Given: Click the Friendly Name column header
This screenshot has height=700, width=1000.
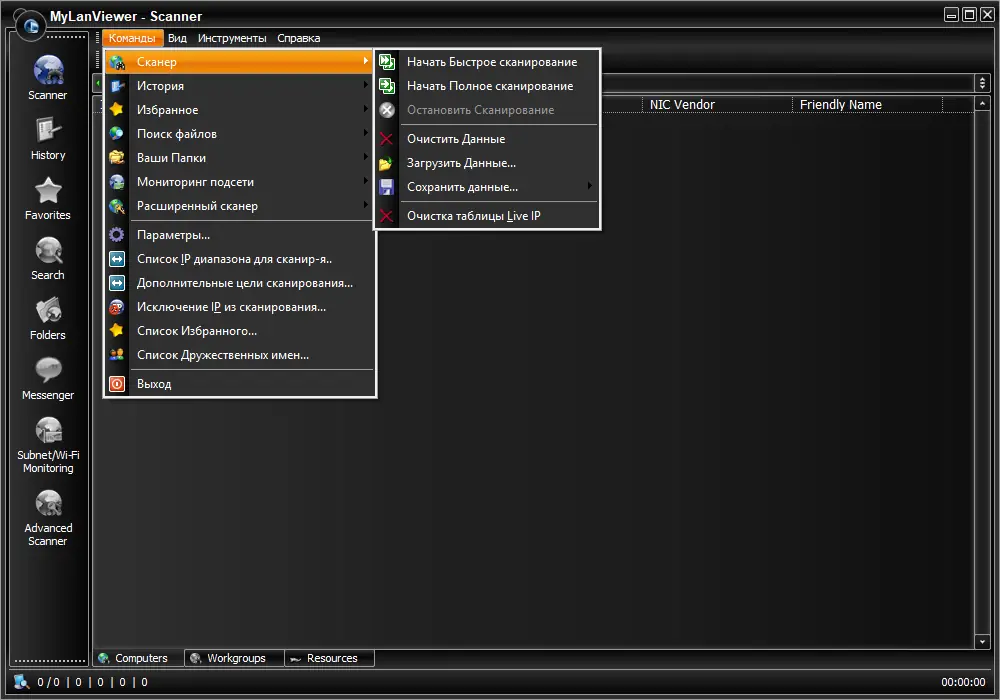Looking at the screenshot, I should coord(867,105).
